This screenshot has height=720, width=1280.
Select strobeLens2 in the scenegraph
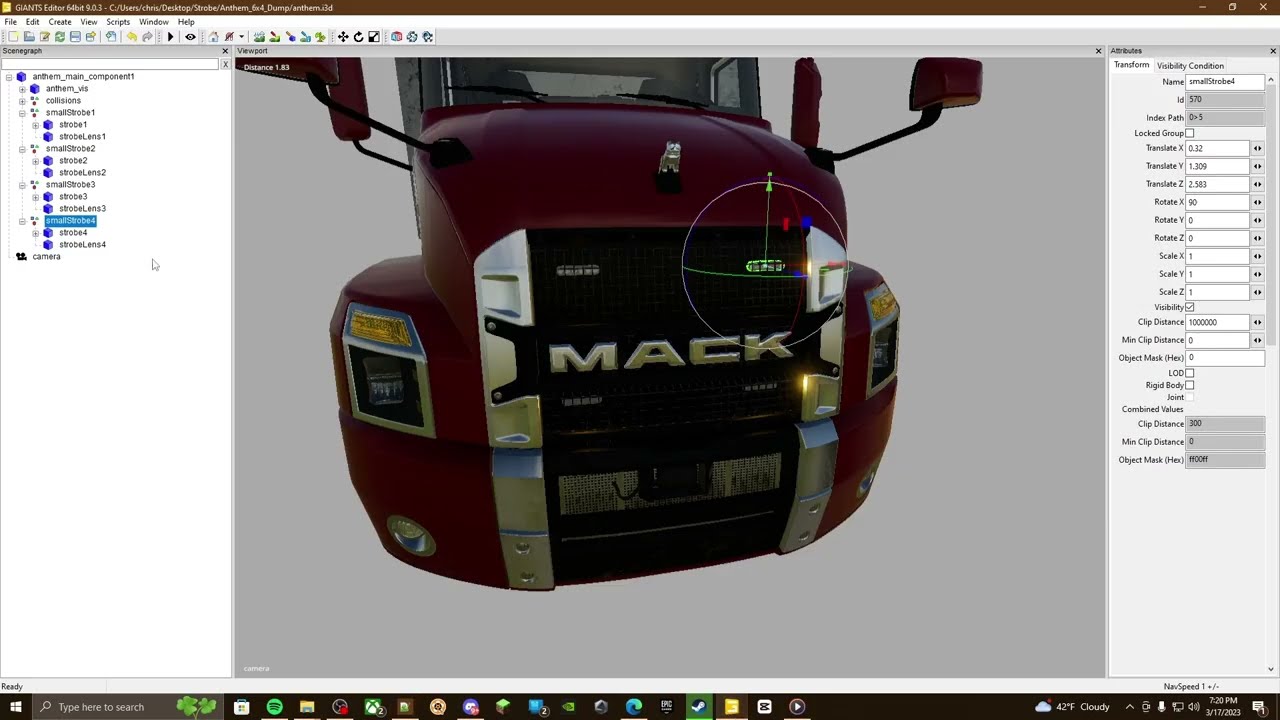coord(82,173)
